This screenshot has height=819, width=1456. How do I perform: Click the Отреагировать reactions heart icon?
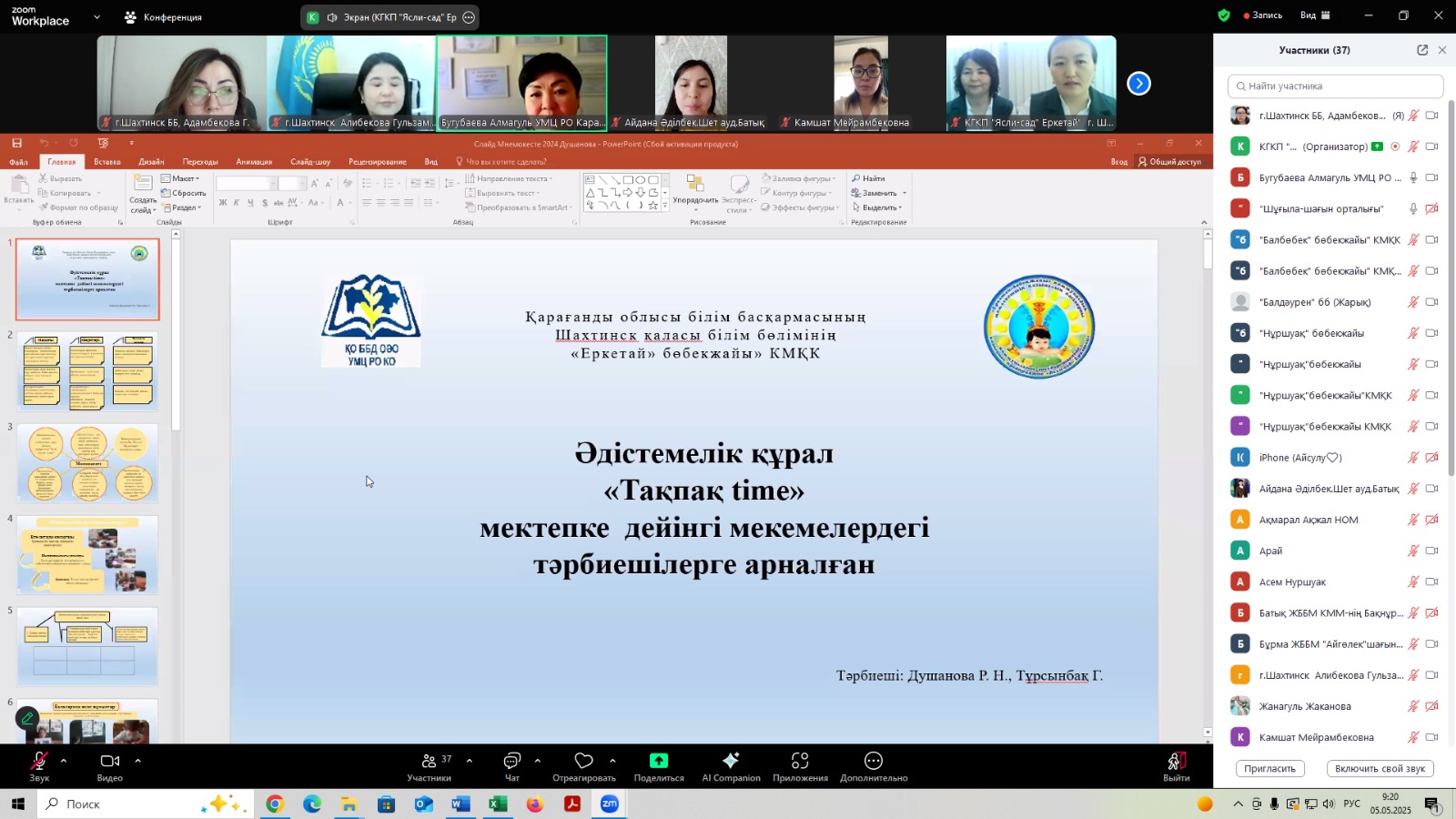[584, 761]
